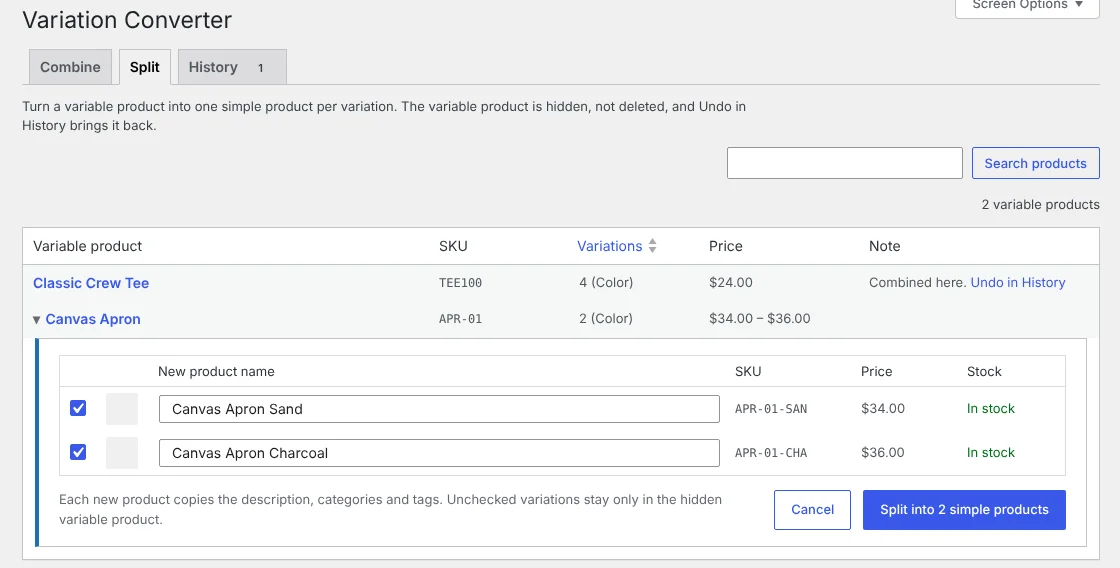Click the Canvas Apron Charcoal thumbnail placeholder
The width and height of the screenshot is (1120, 568).
(x=122, y=453)
